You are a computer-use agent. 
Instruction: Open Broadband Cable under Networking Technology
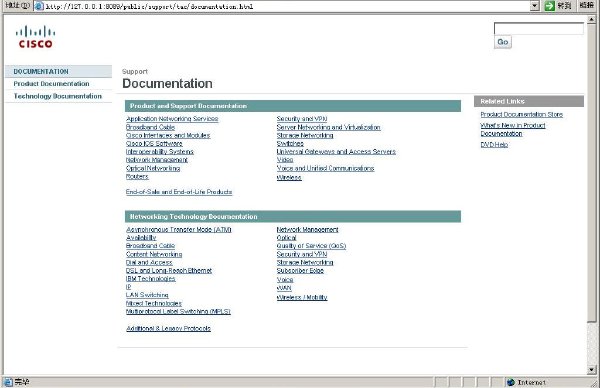[x=150, y=246]
